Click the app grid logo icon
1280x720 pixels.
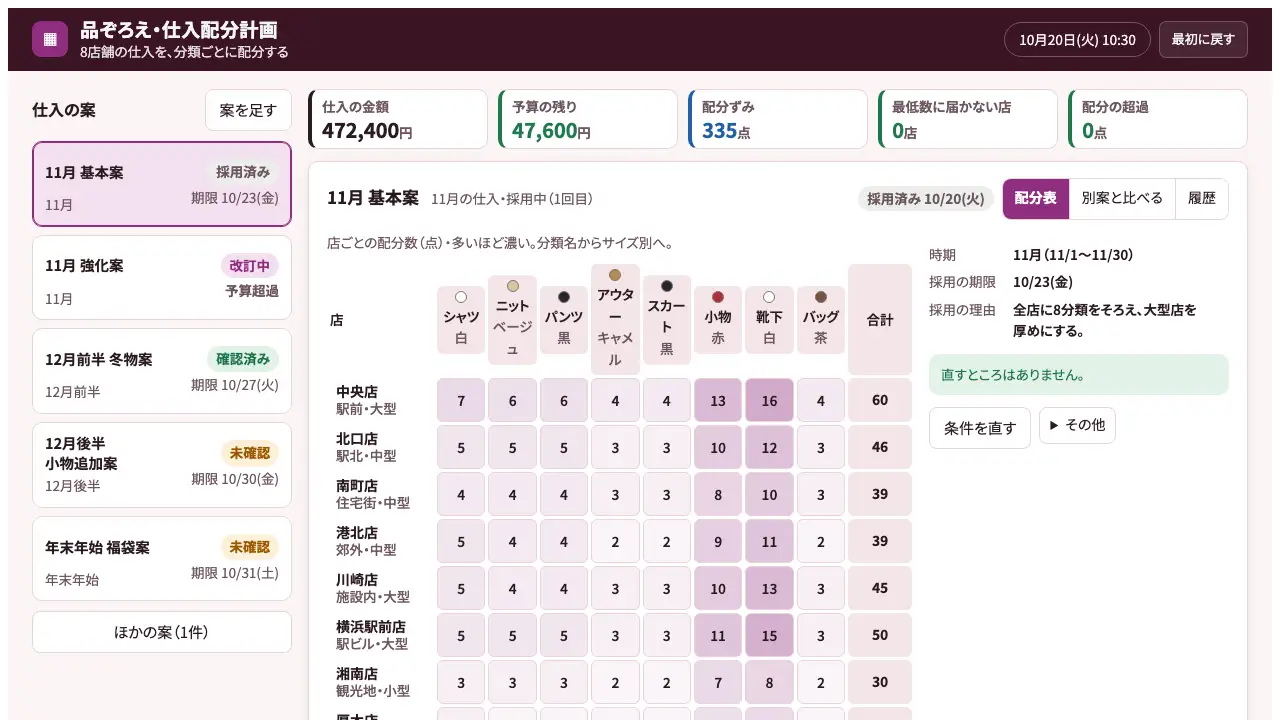50,39
